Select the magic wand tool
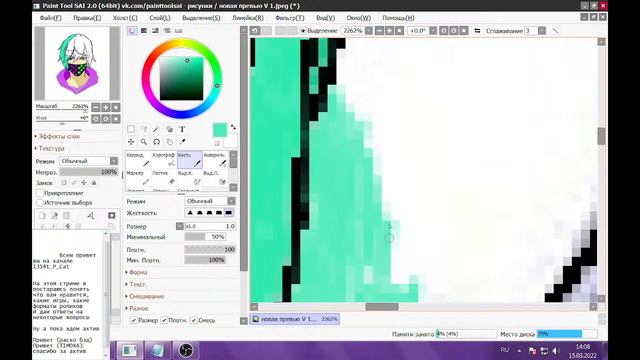The width and height of the screenshot is (640, 360). point(156,129)
